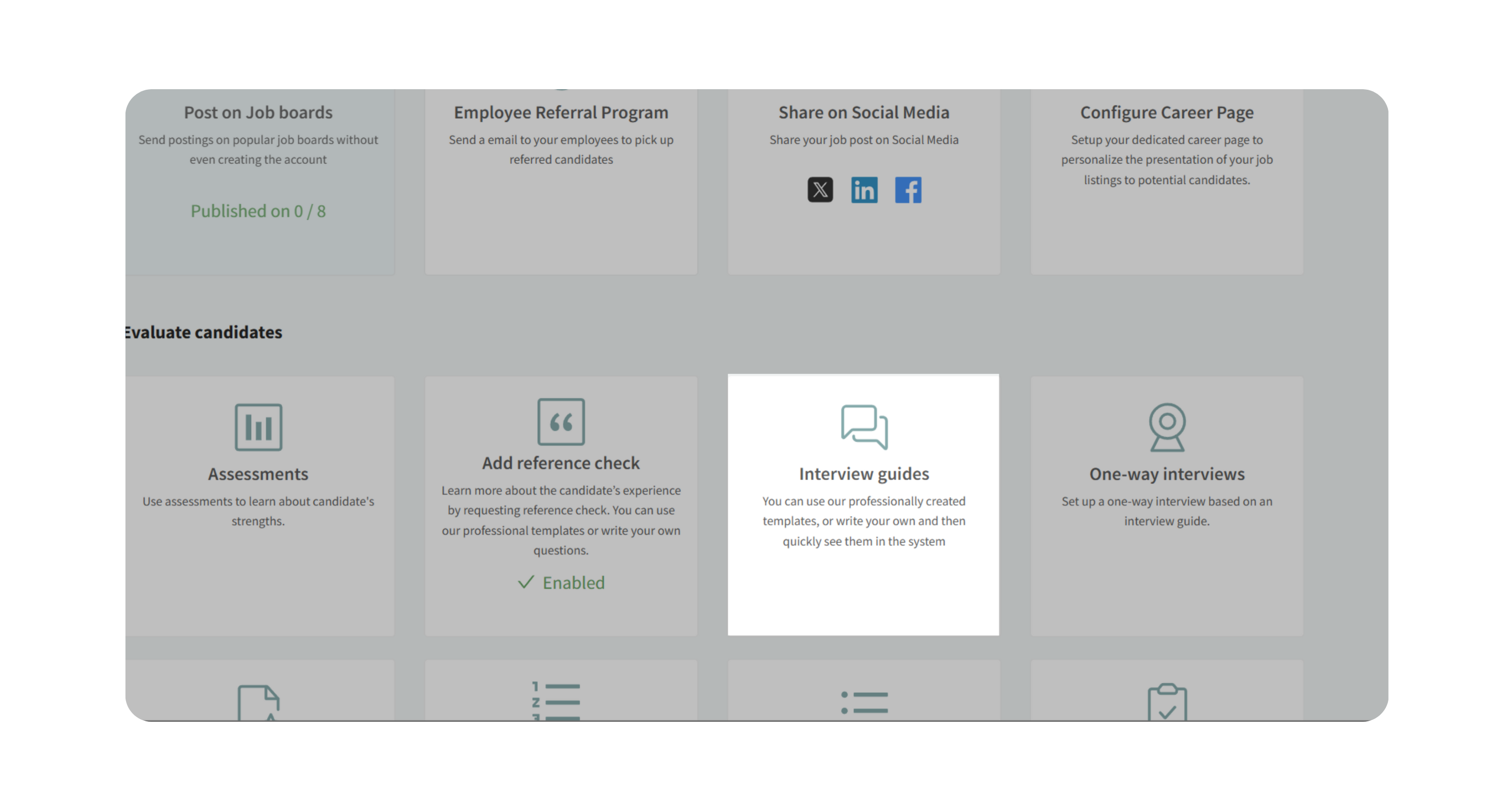Click the clipboard checkmark icon
Viewport: 1512px width, 811px height.
point(1167,702)
